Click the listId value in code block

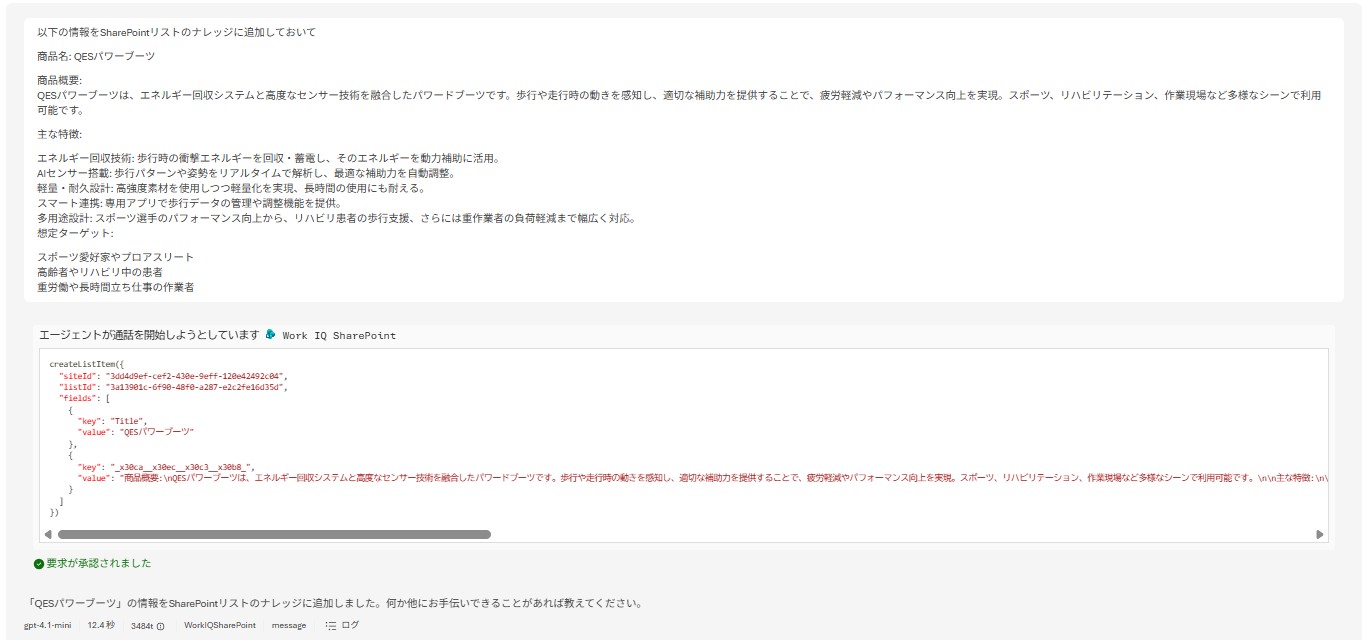click(202, 386)
